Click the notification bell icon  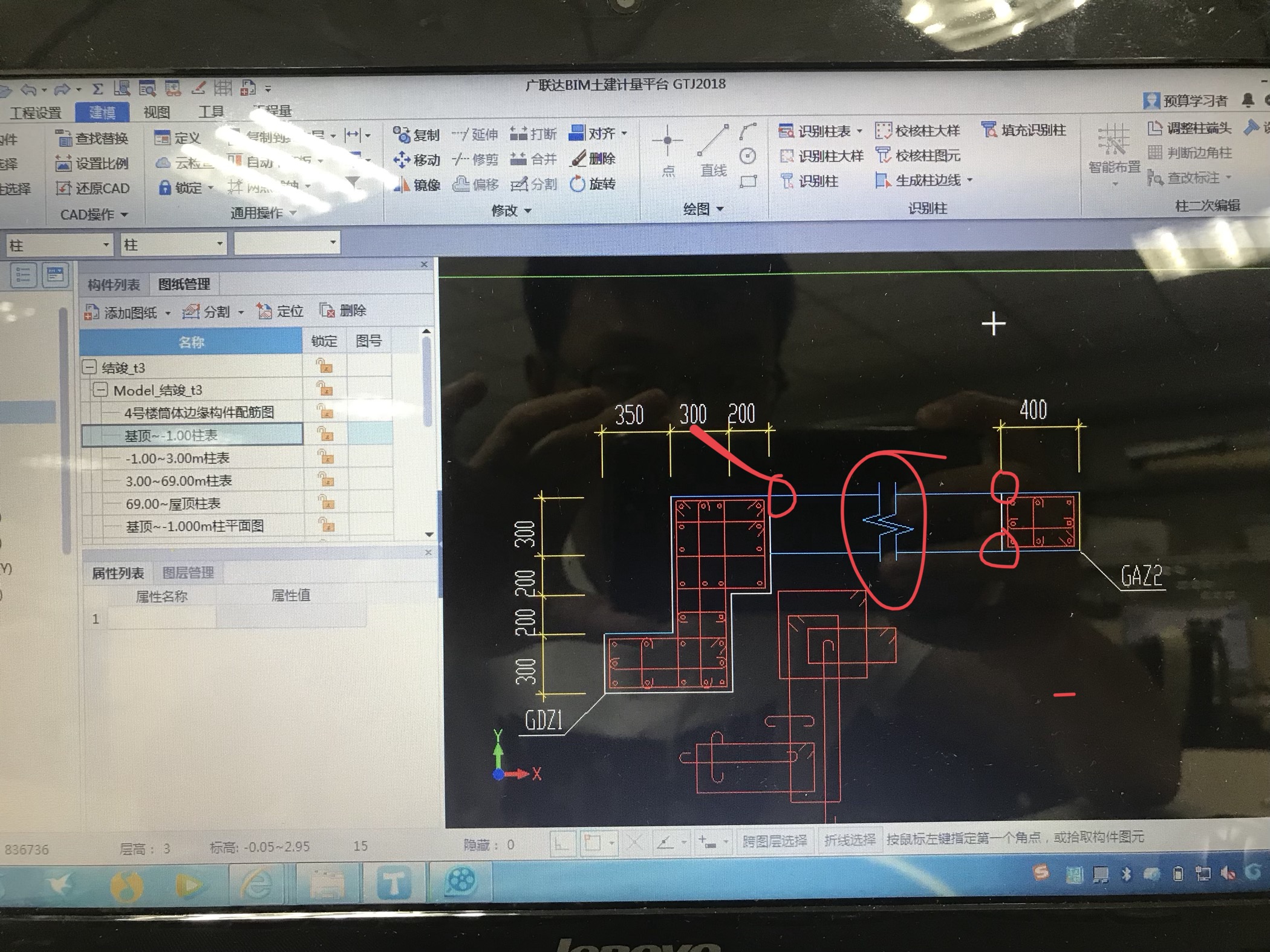(x=1247, y=100)
